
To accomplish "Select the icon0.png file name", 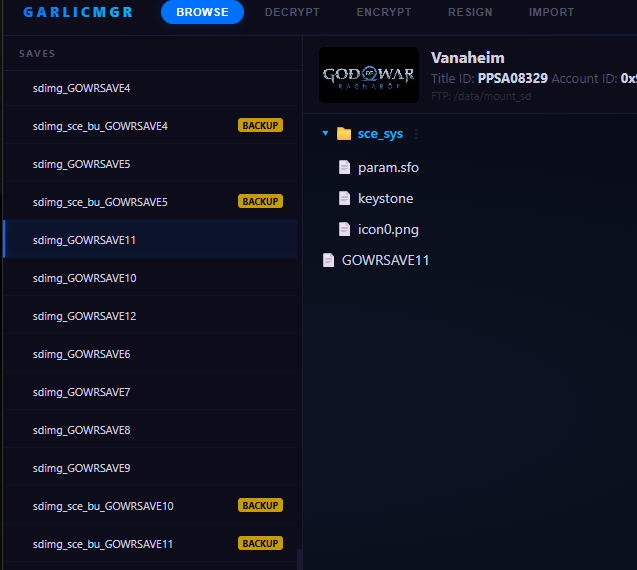I will click(x=388, y=230).
